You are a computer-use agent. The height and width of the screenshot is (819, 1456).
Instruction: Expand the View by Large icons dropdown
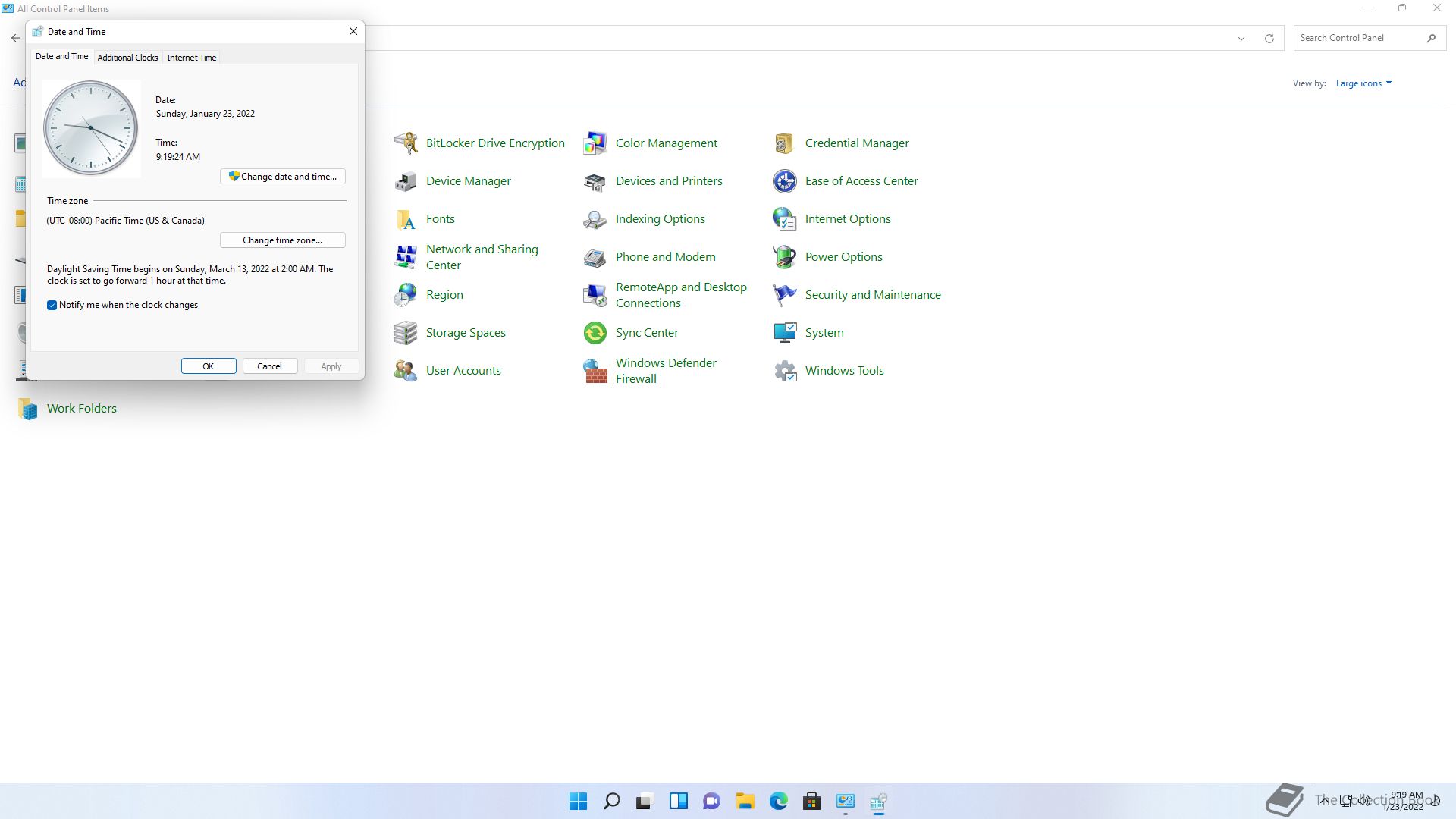[1363, 83]
